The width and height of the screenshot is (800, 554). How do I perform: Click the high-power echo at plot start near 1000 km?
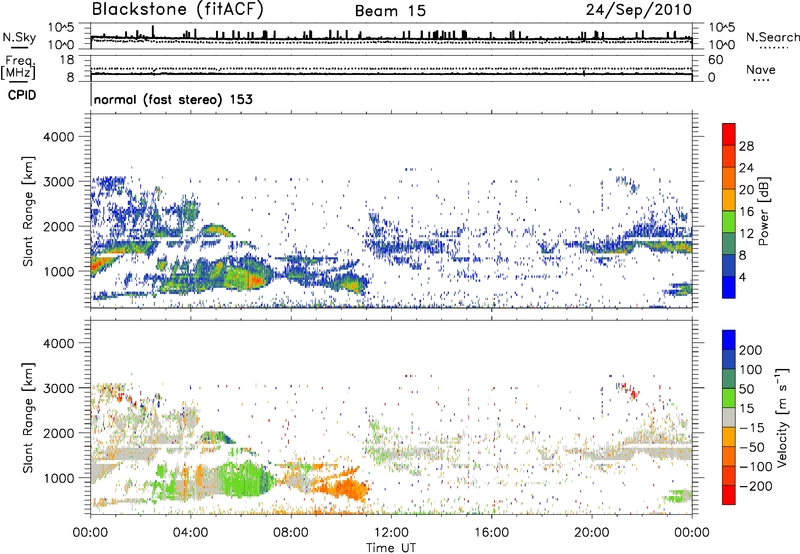click(102, 265)
